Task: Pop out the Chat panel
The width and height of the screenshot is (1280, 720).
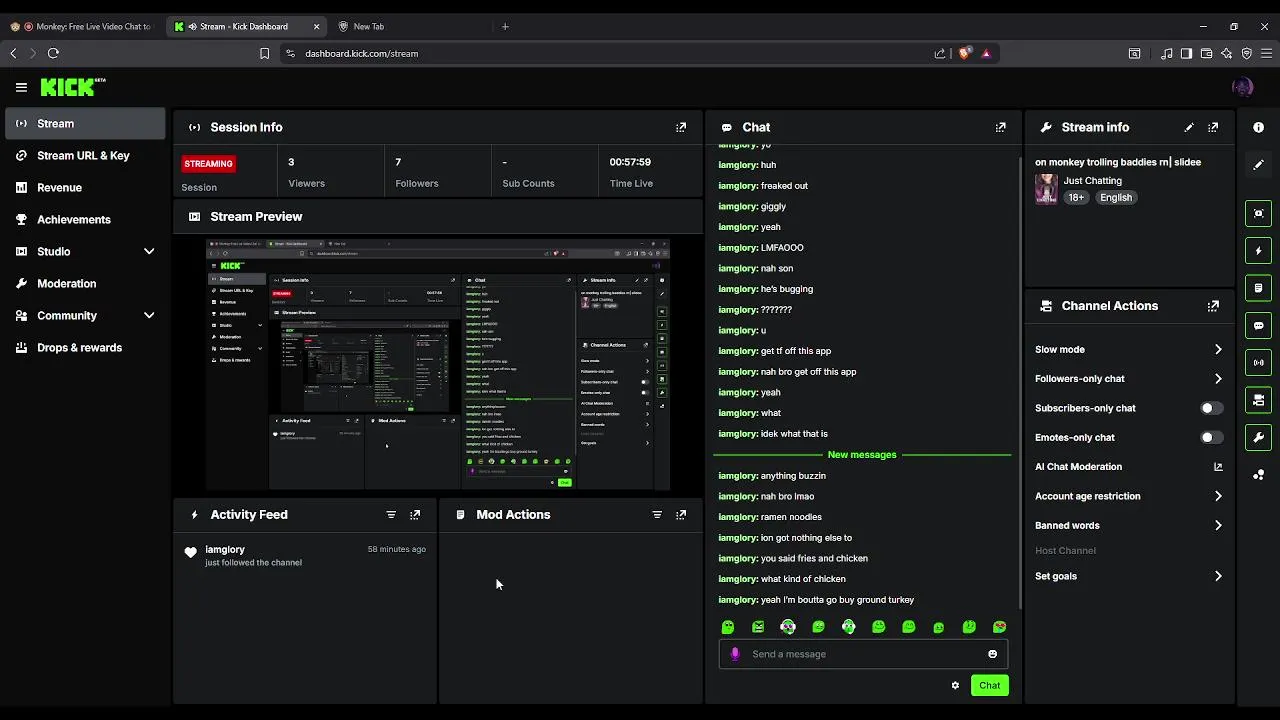Action: (x=1000, y=127)
